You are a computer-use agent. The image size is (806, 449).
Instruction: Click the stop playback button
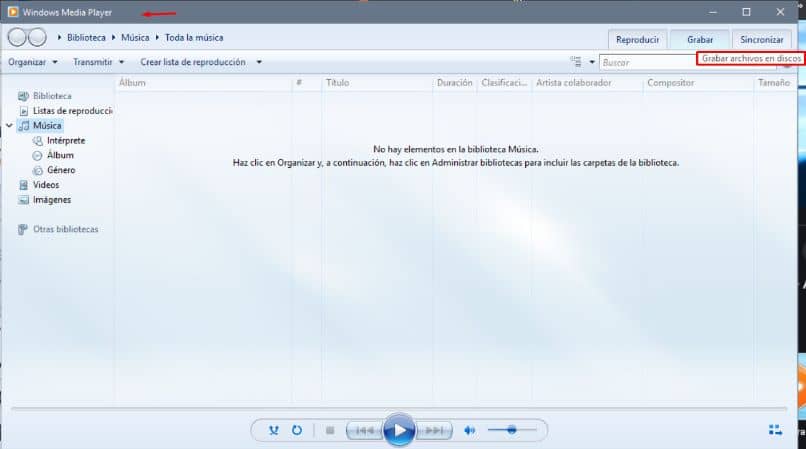tap(330, 430)
